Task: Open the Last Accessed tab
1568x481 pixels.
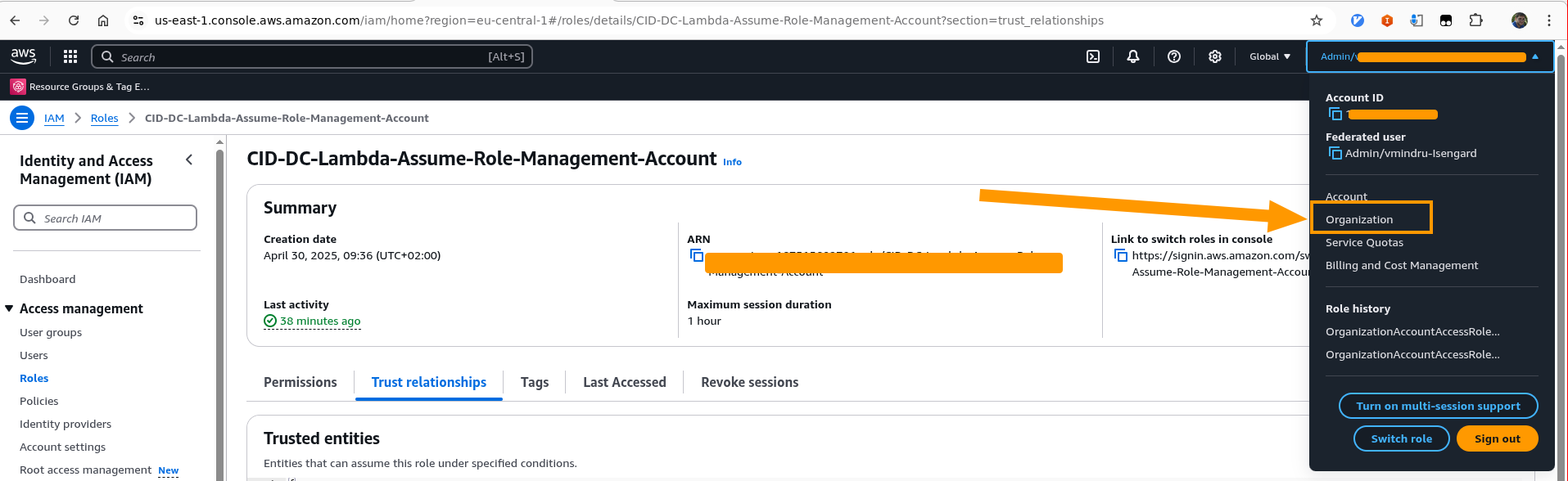Action: [625, 382]
